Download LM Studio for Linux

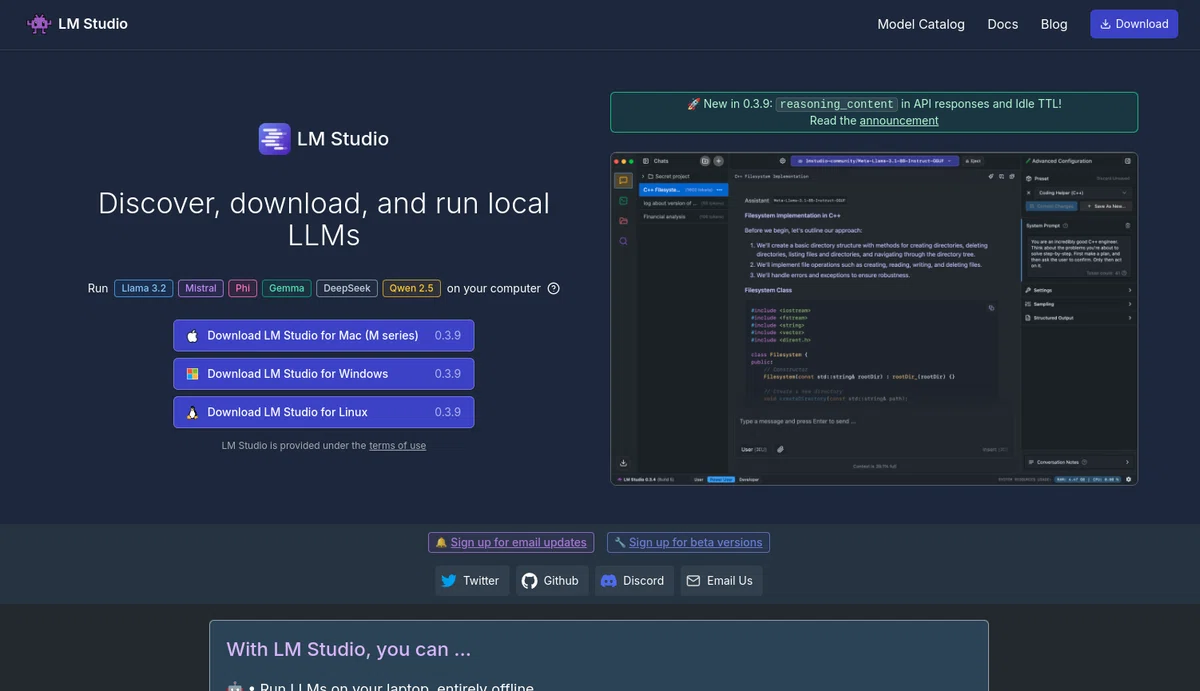click(x=323, y=412)
